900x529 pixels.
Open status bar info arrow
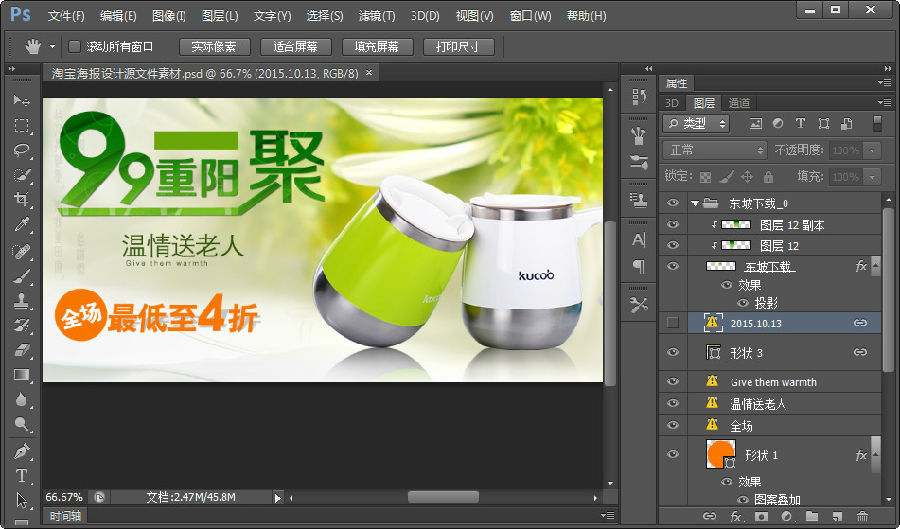coord(278,497)
